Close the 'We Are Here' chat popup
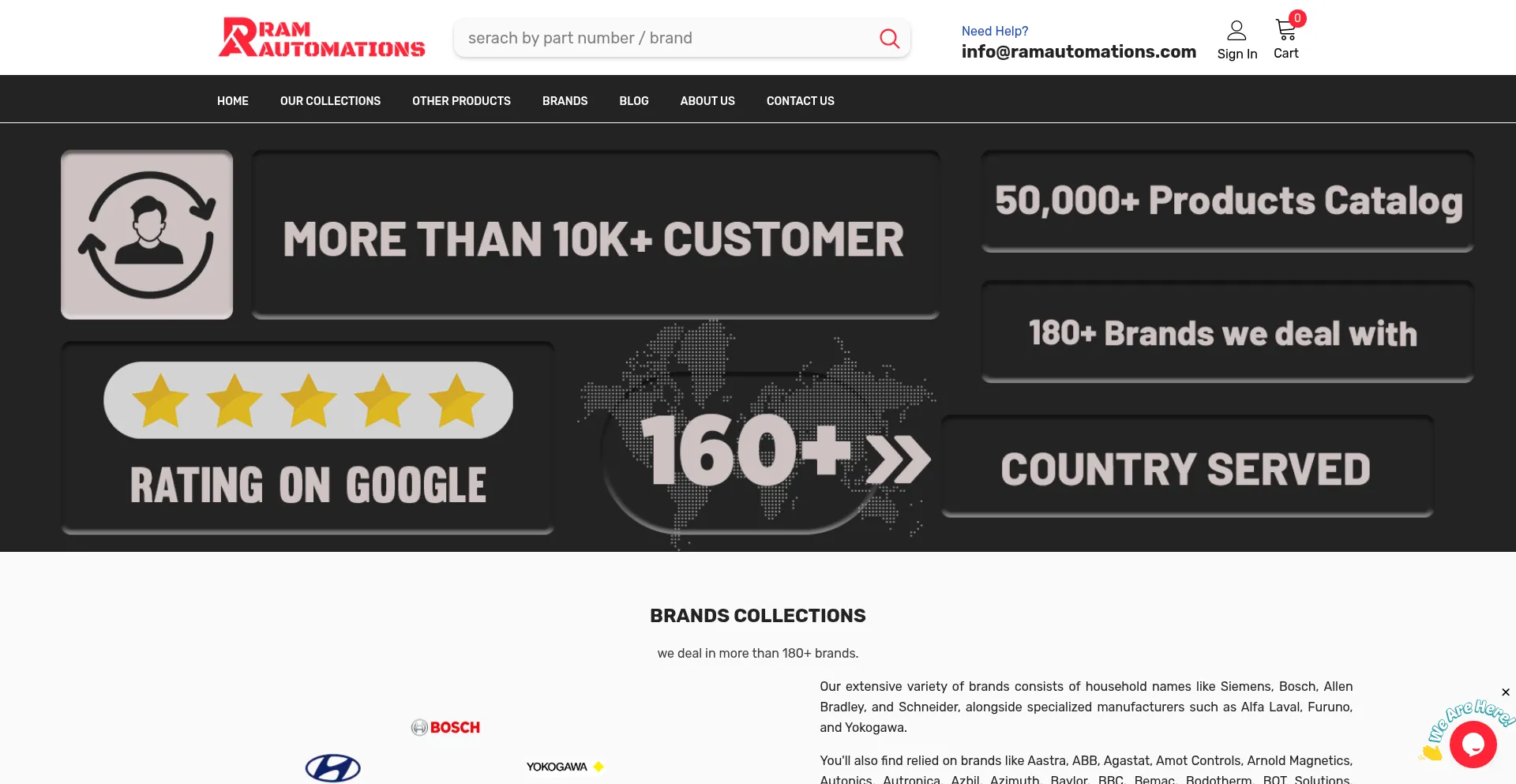The image size is (1516, 784). pyautogui.click(x=1506, y=692)
